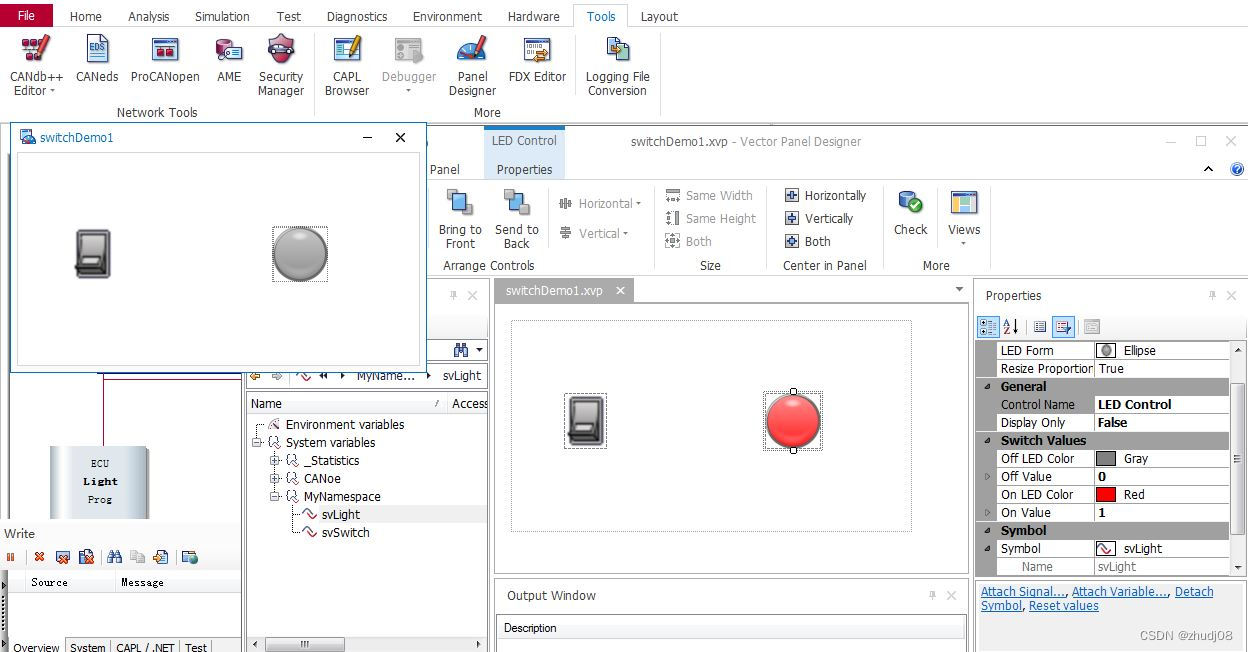Open the Views dropdown
This screenshot has width=1248, height=652.
(964, 219)
